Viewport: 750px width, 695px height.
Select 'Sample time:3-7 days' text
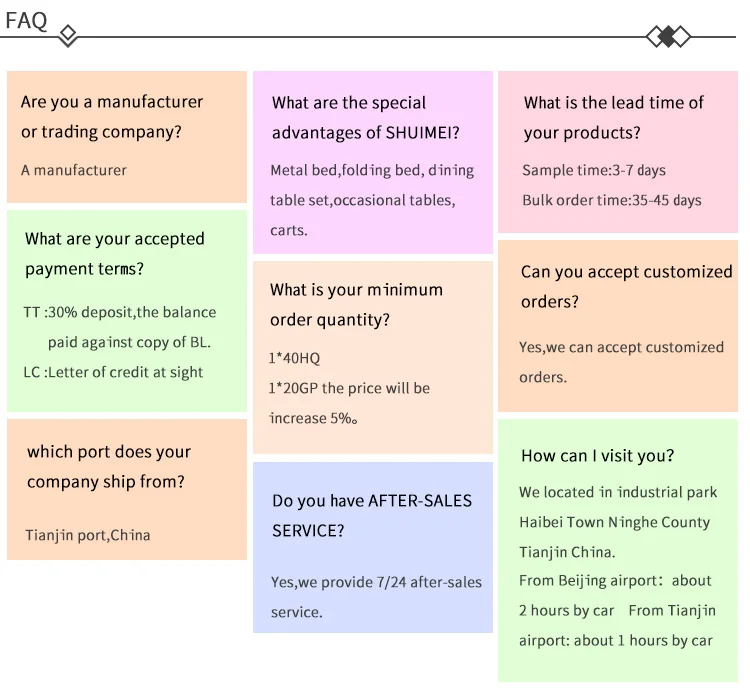[594, 170]
